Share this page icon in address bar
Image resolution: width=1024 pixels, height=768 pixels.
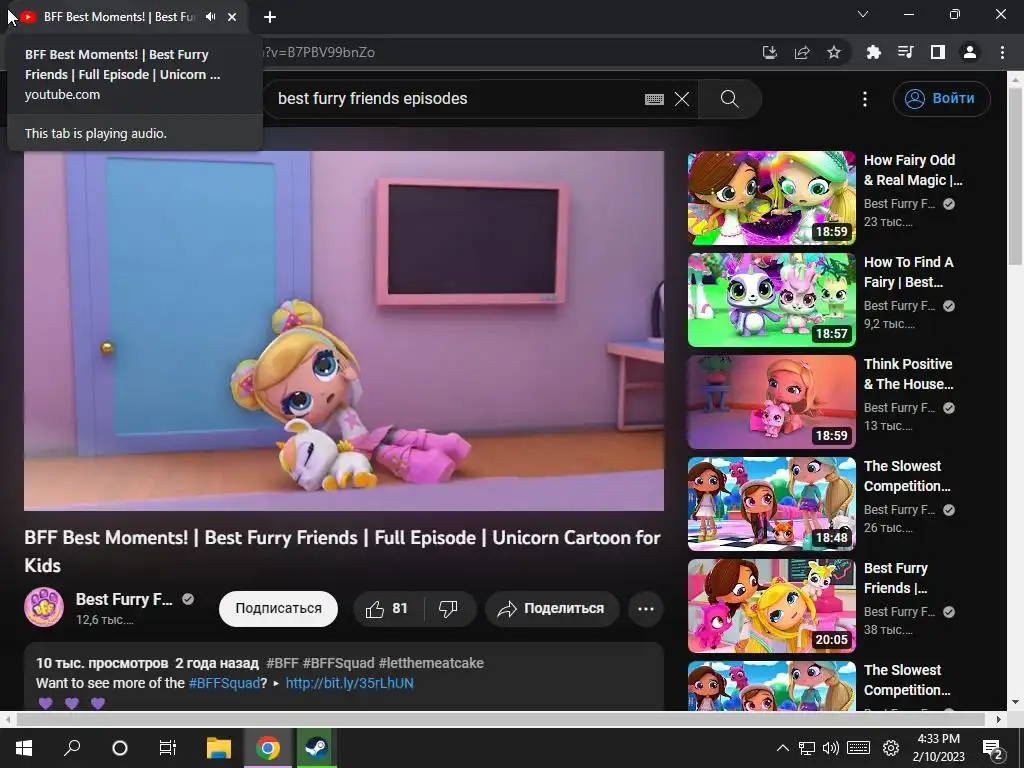click(x=802, y=52)
